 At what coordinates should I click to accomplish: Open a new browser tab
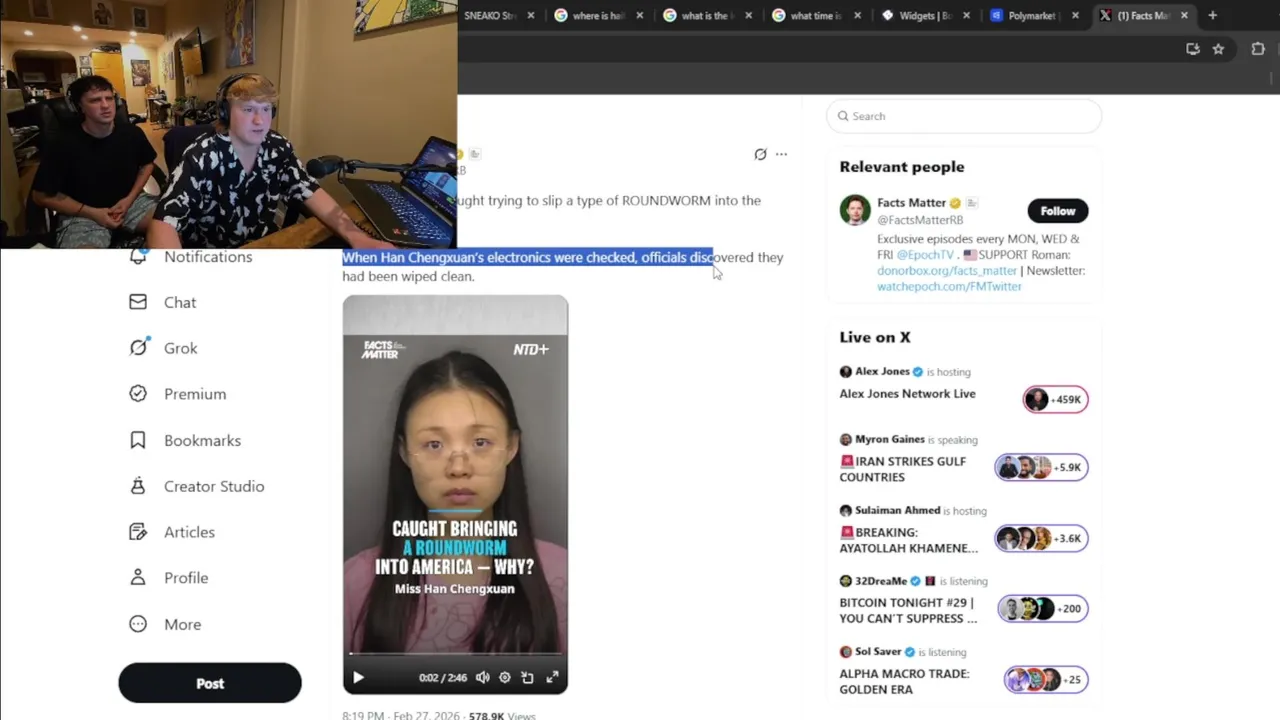(x=1212, y=15)
